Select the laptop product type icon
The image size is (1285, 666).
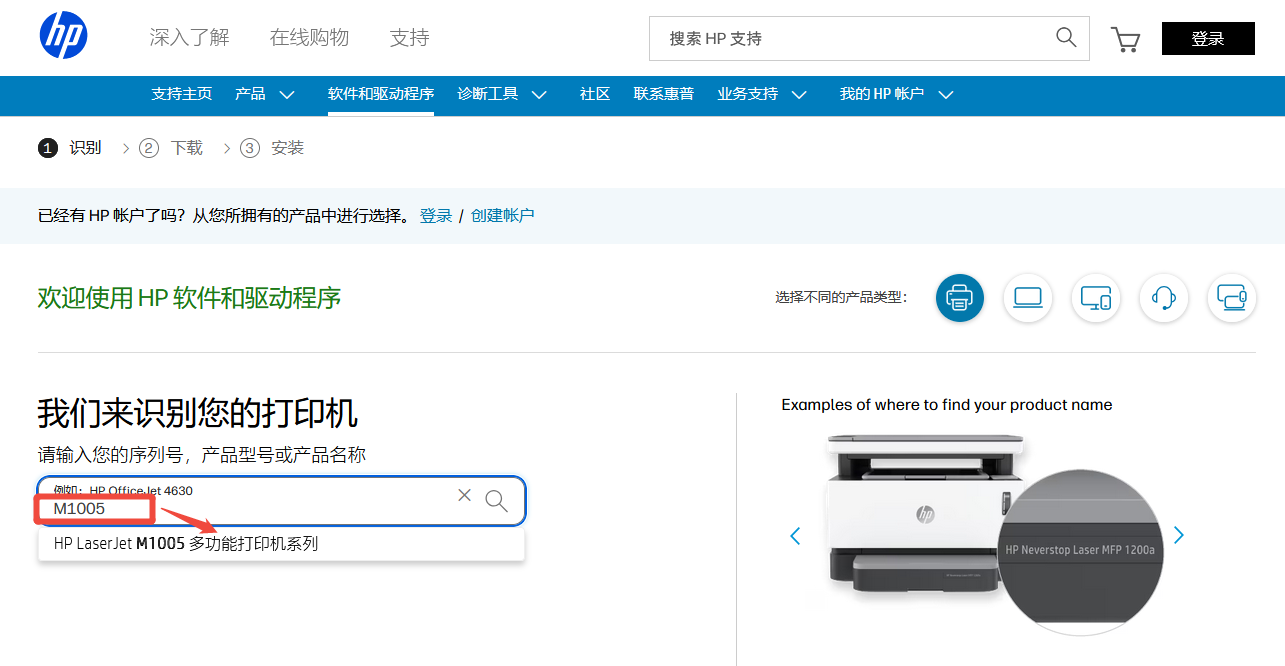[x=1028, y=298]
